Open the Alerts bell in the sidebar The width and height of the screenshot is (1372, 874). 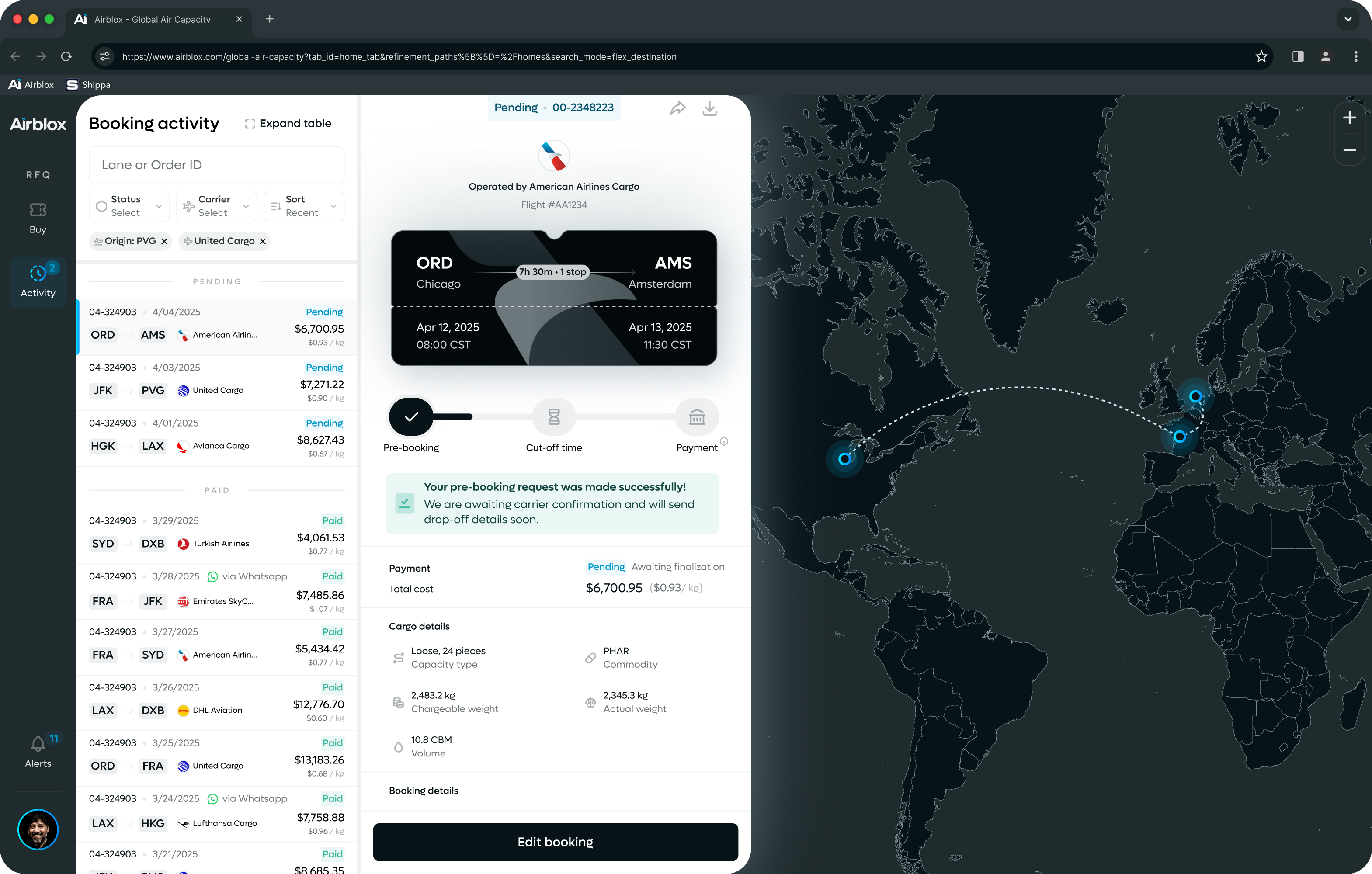click(x=38, y=743)
